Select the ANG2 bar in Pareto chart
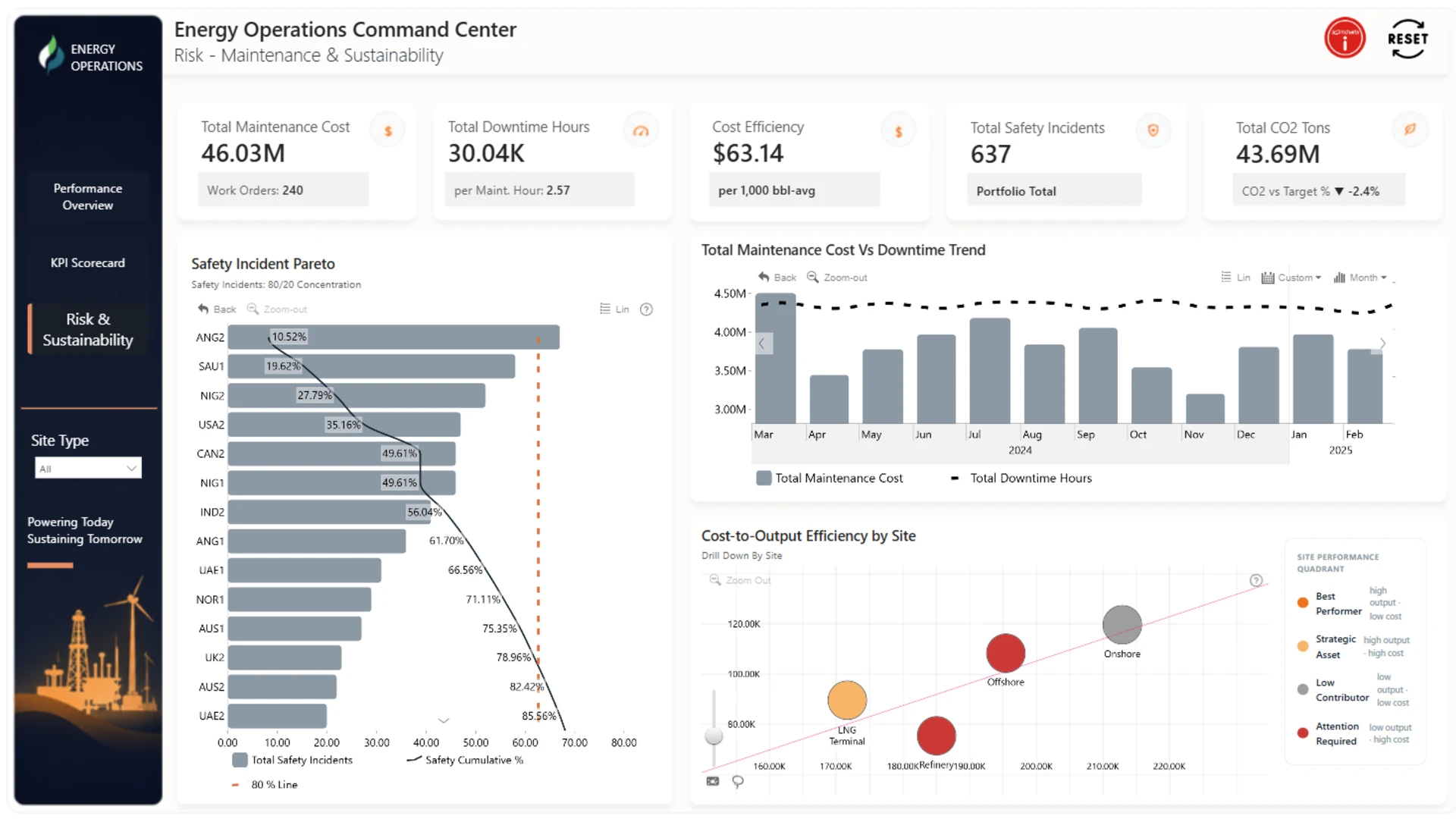Viewport: 1456px width, 819px height. point(394,337)
